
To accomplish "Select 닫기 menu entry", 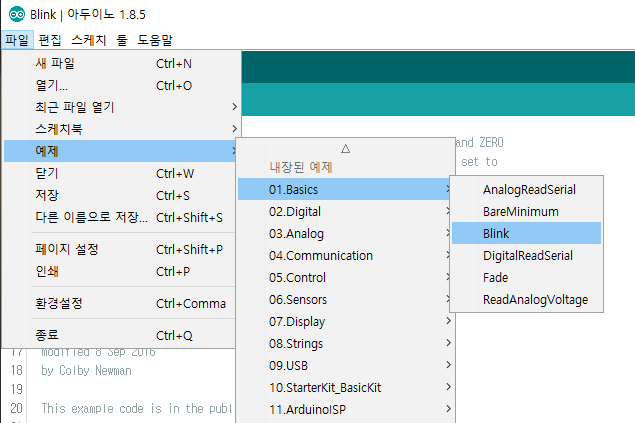I will (119, 173).
